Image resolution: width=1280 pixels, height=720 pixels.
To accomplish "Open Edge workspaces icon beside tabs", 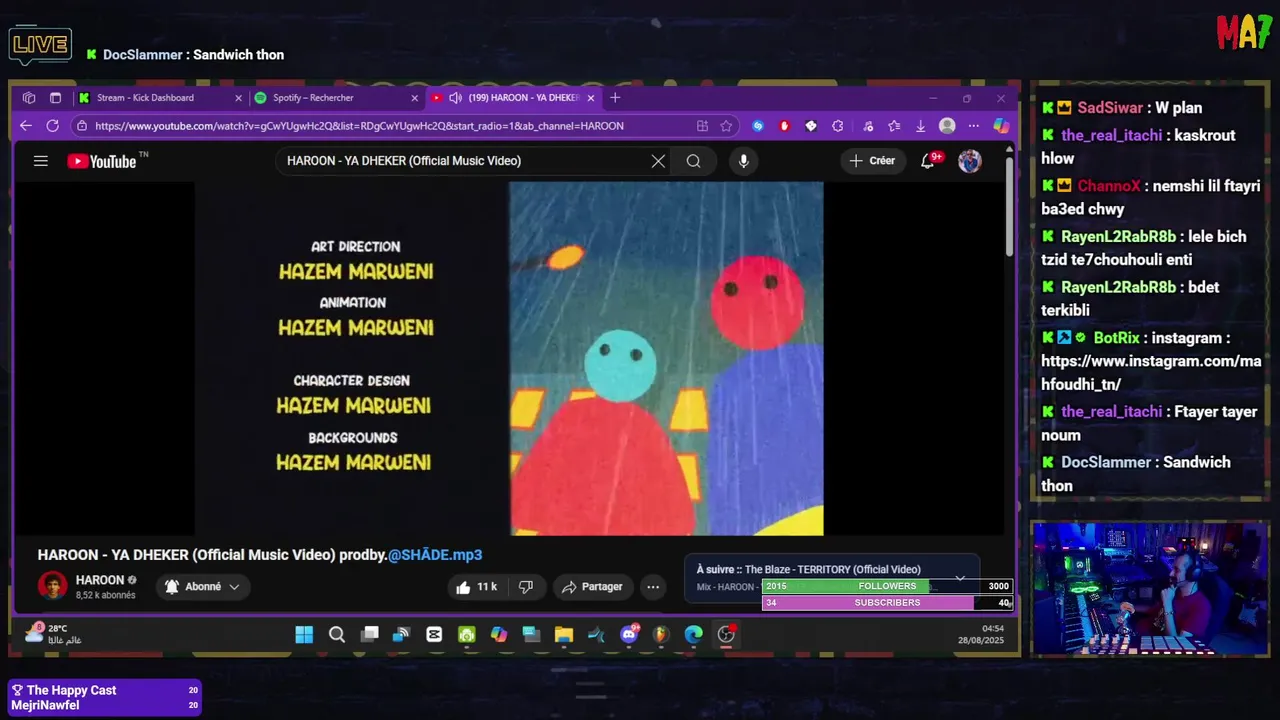I will click(29, 98).
